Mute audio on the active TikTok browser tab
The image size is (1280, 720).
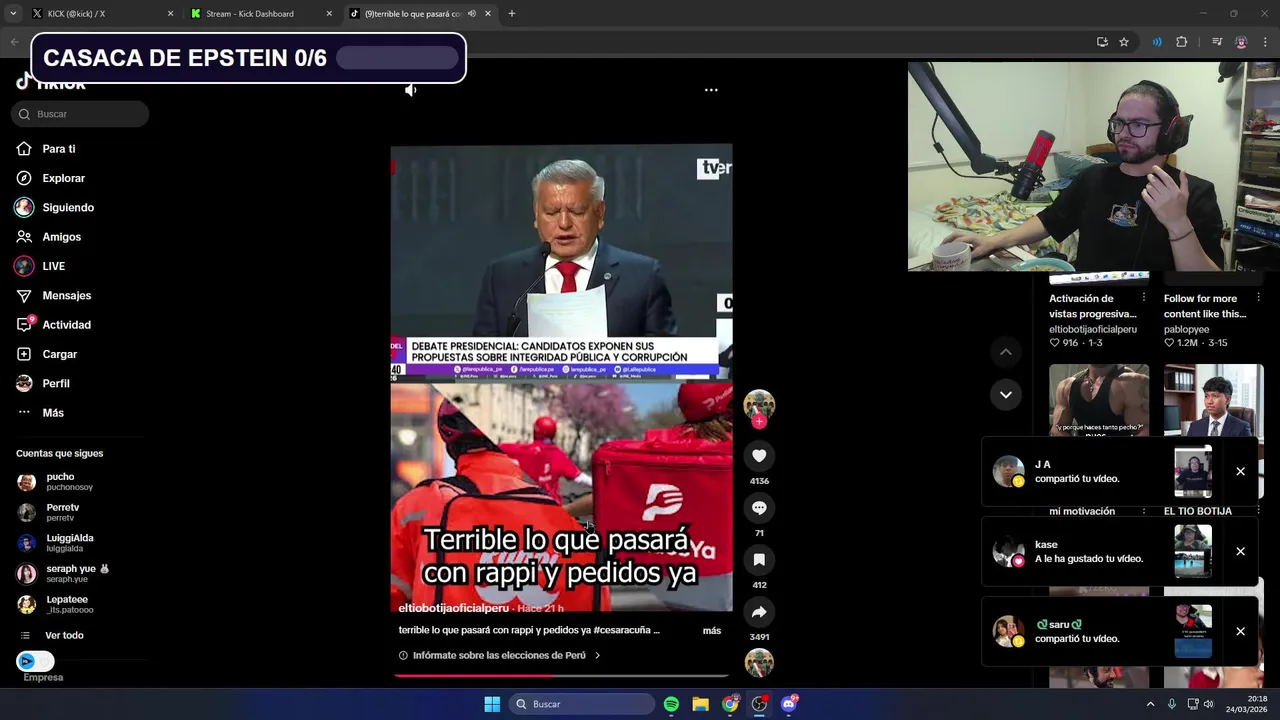coord(471,14)
